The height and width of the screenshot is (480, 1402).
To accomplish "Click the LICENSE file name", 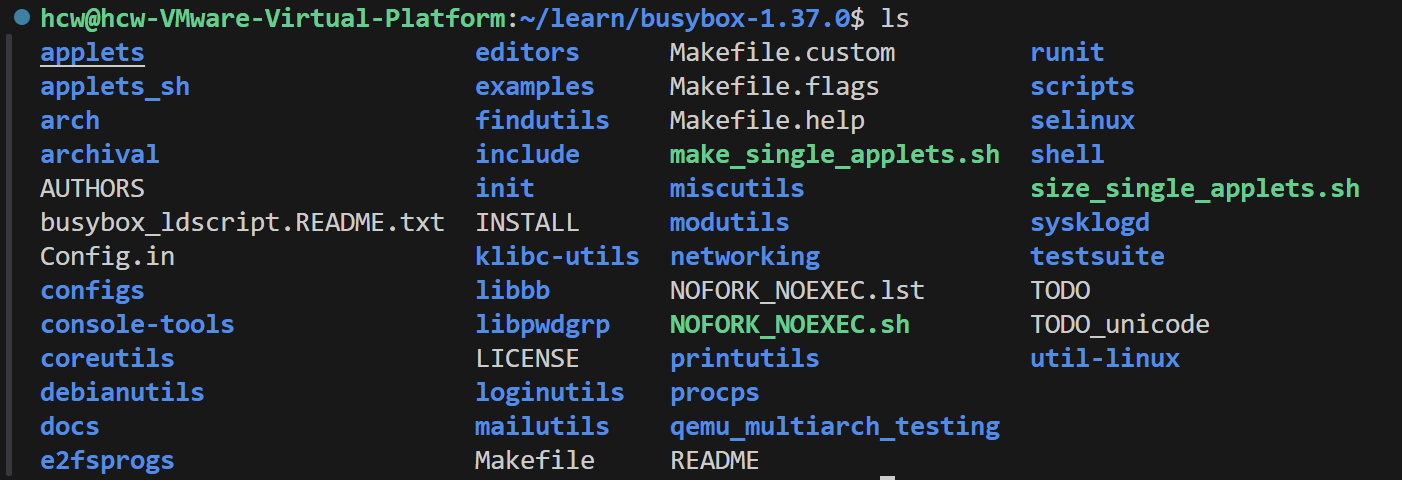I will point(527,359).
